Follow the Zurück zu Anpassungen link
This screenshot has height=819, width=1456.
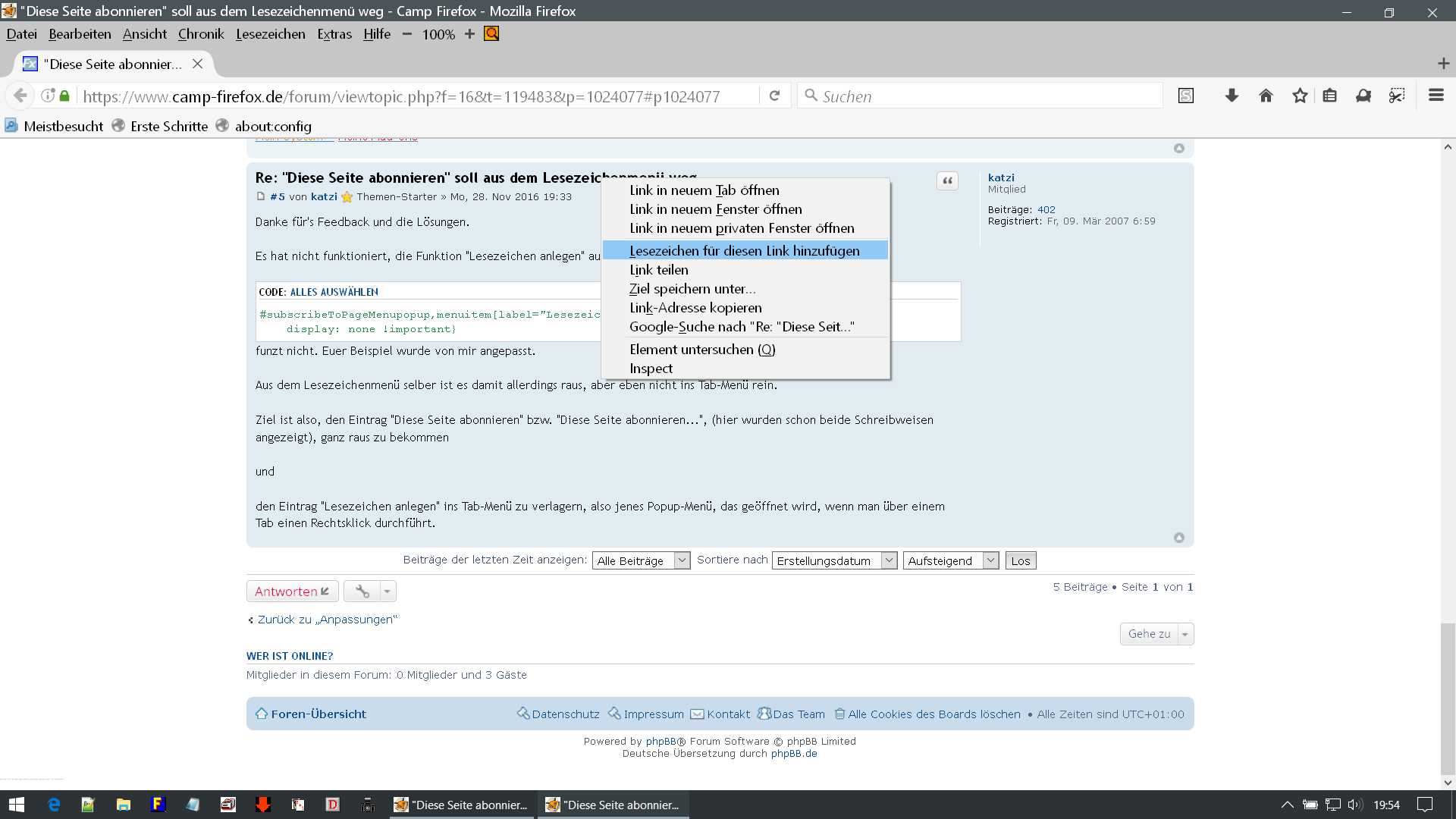[327, 620]
